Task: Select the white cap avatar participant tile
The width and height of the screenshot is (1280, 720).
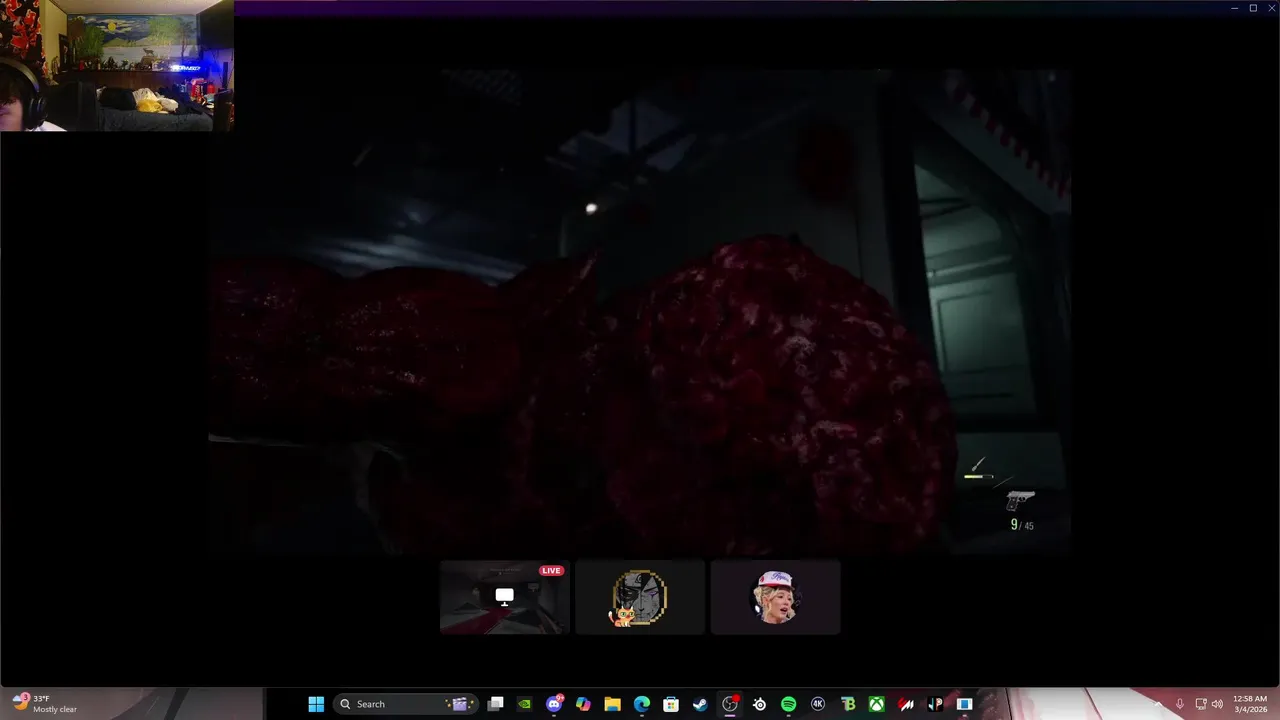Action: tap(775, 597)
